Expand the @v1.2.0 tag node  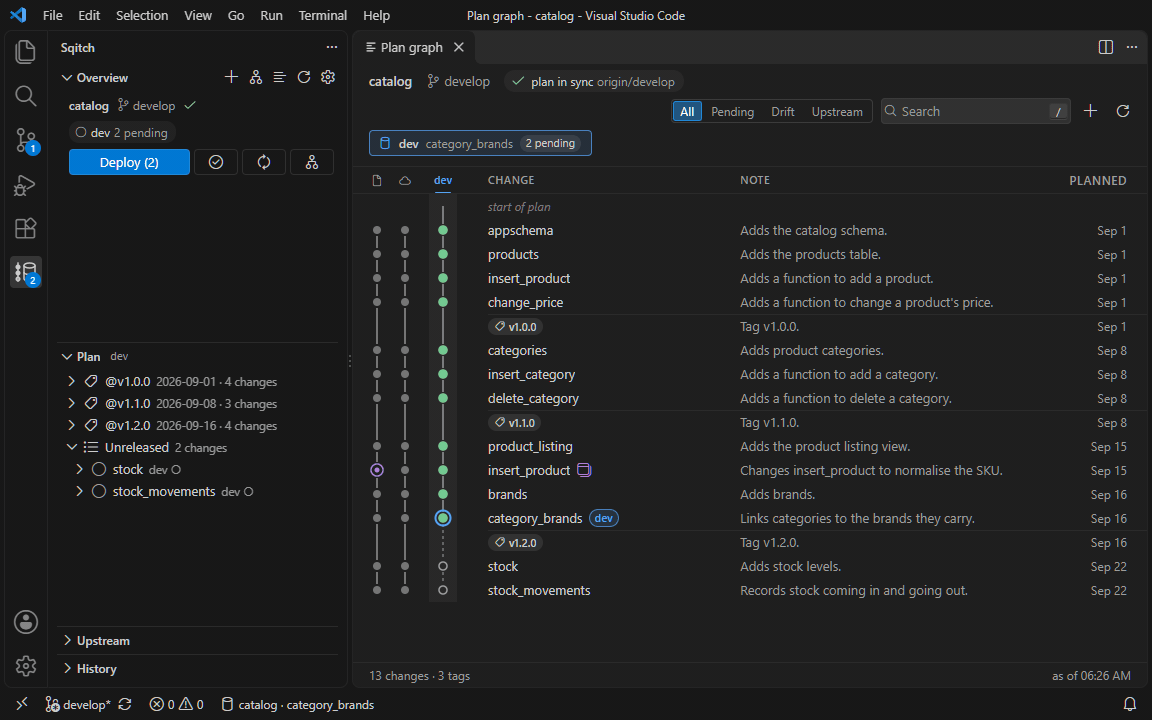point(71,425)
